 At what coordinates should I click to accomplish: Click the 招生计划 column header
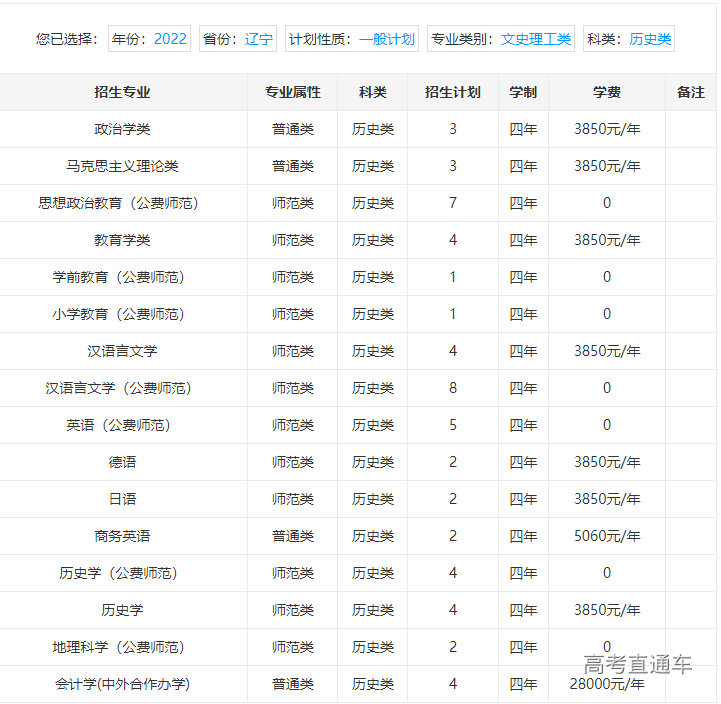coord(452,92)
